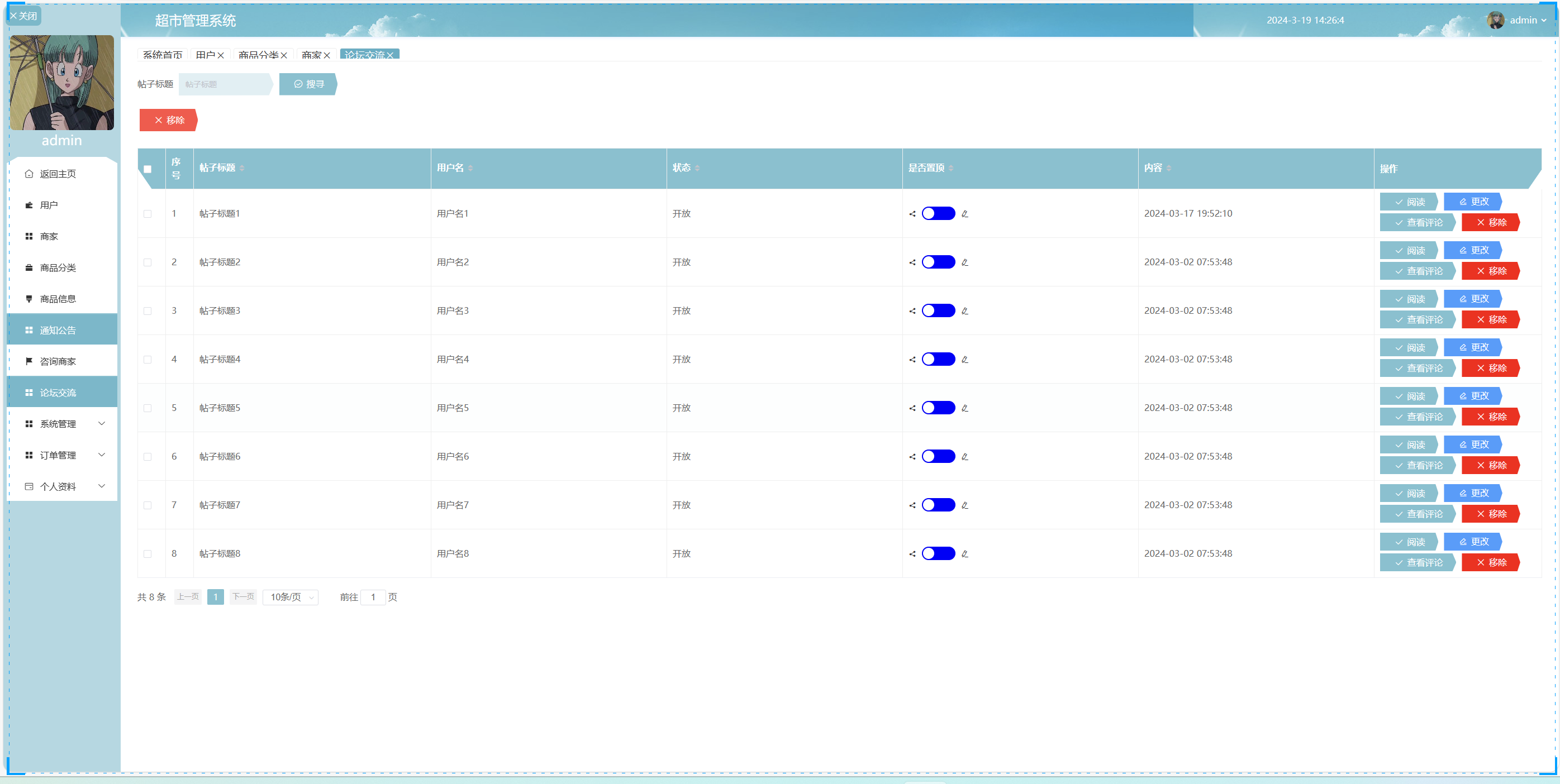Toggle the blue switch in row 7

tap(938, 505)
